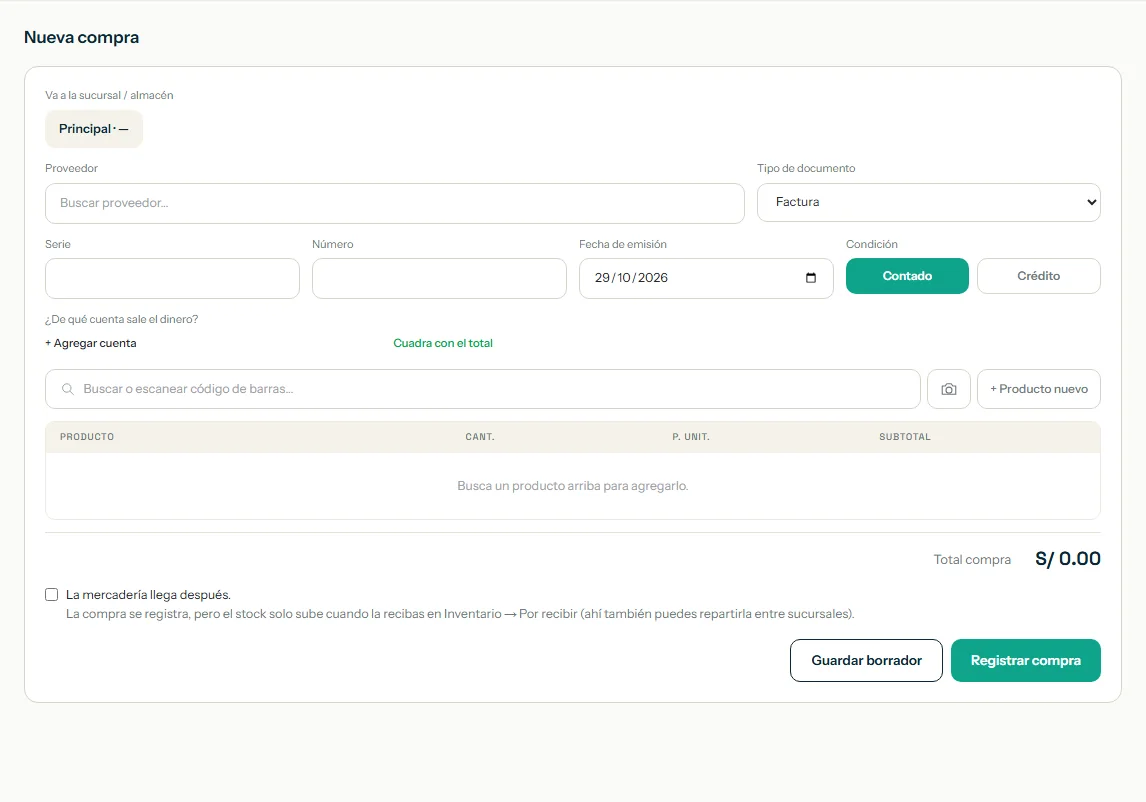Open the Tipo de documento dropdown
The width and height of the screenshot is (1146, 802).
(x=928, y=203)
